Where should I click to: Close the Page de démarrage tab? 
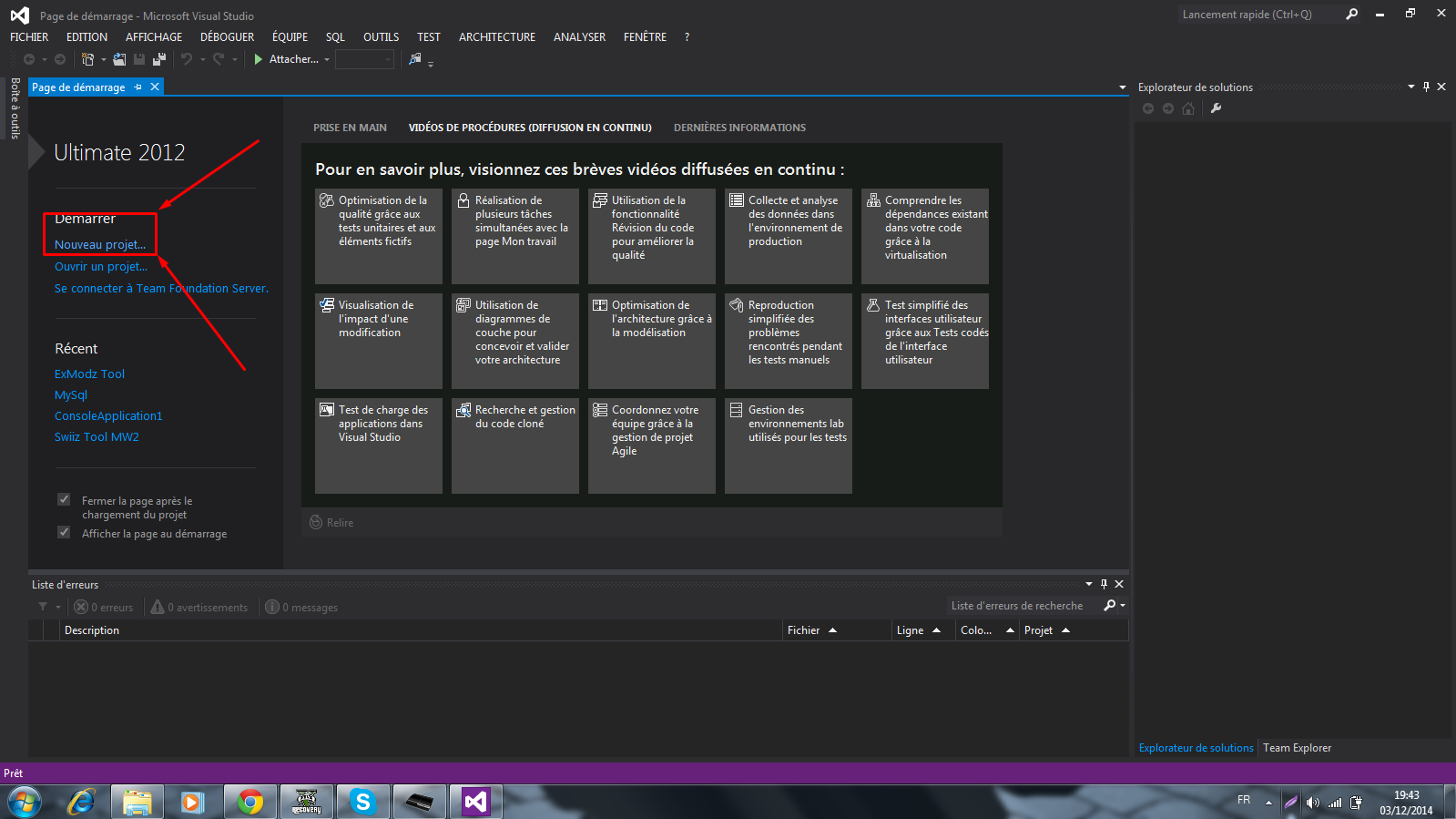pyautogui.click(x=155, y=87)
